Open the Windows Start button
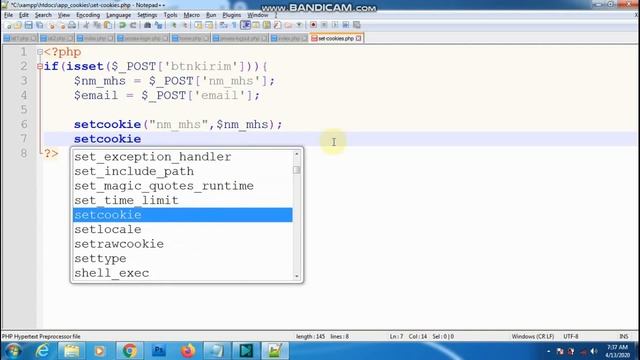The width and height of the screenshot is (640, 360). (13, 351)
